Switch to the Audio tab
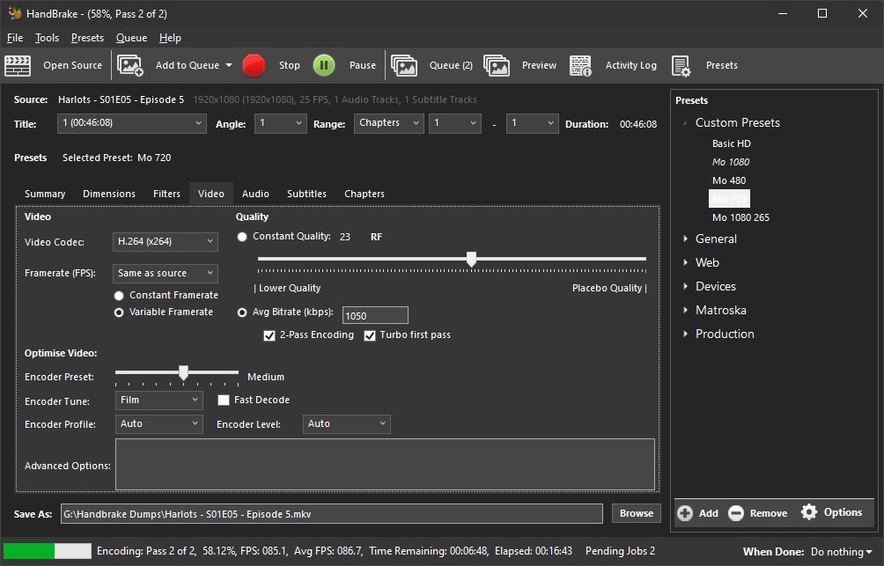The height and width of the screenshot is (566, 884). pyautogui.click(x=255, y=194)
